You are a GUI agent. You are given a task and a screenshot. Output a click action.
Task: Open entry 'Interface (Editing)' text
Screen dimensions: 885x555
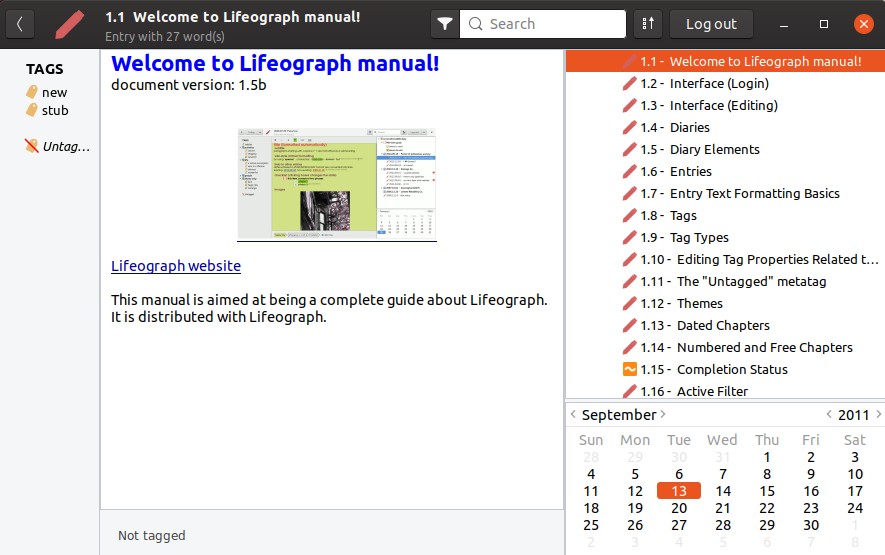724,106
